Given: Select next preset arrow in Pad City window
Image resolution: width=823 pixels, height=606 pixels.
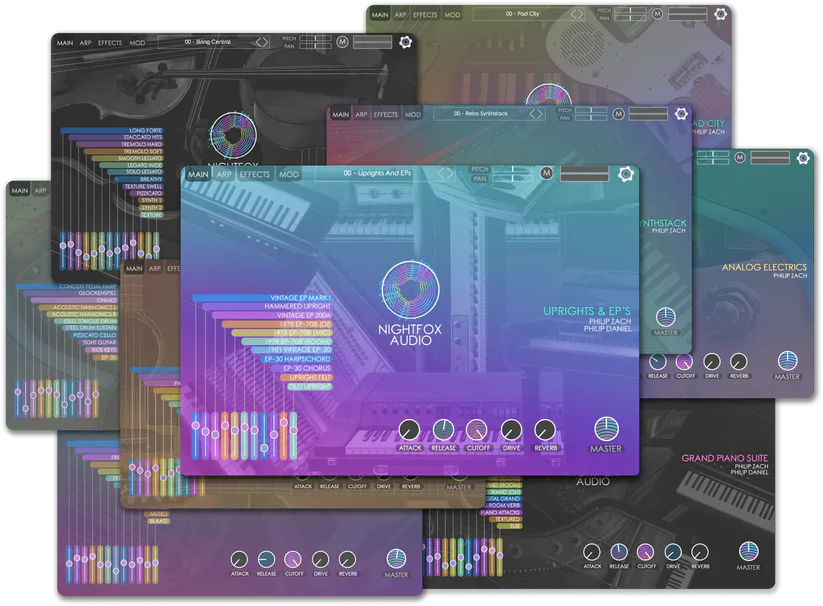Looking at the screenshot, I should click(581, 14).
